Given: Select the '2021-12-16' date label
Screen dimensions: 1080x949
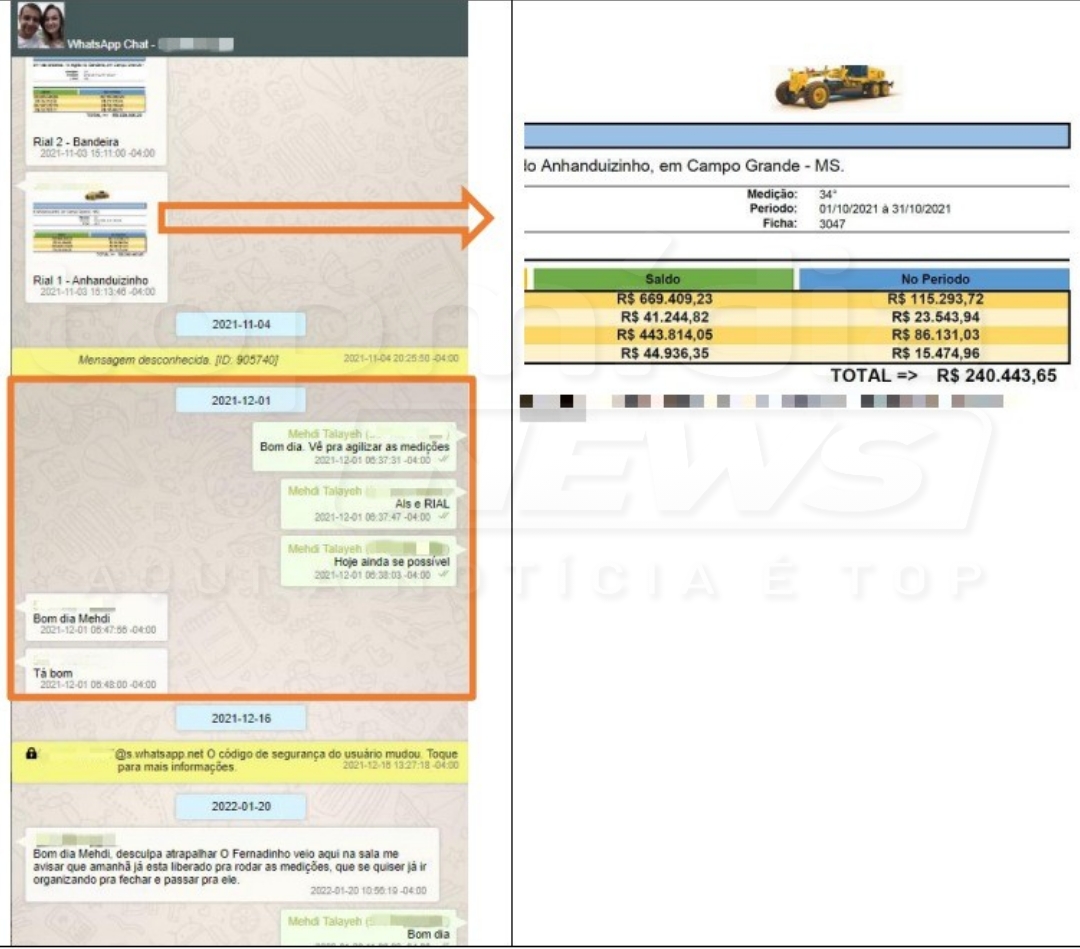Looking at the screenshot, I should pos(241,718).
